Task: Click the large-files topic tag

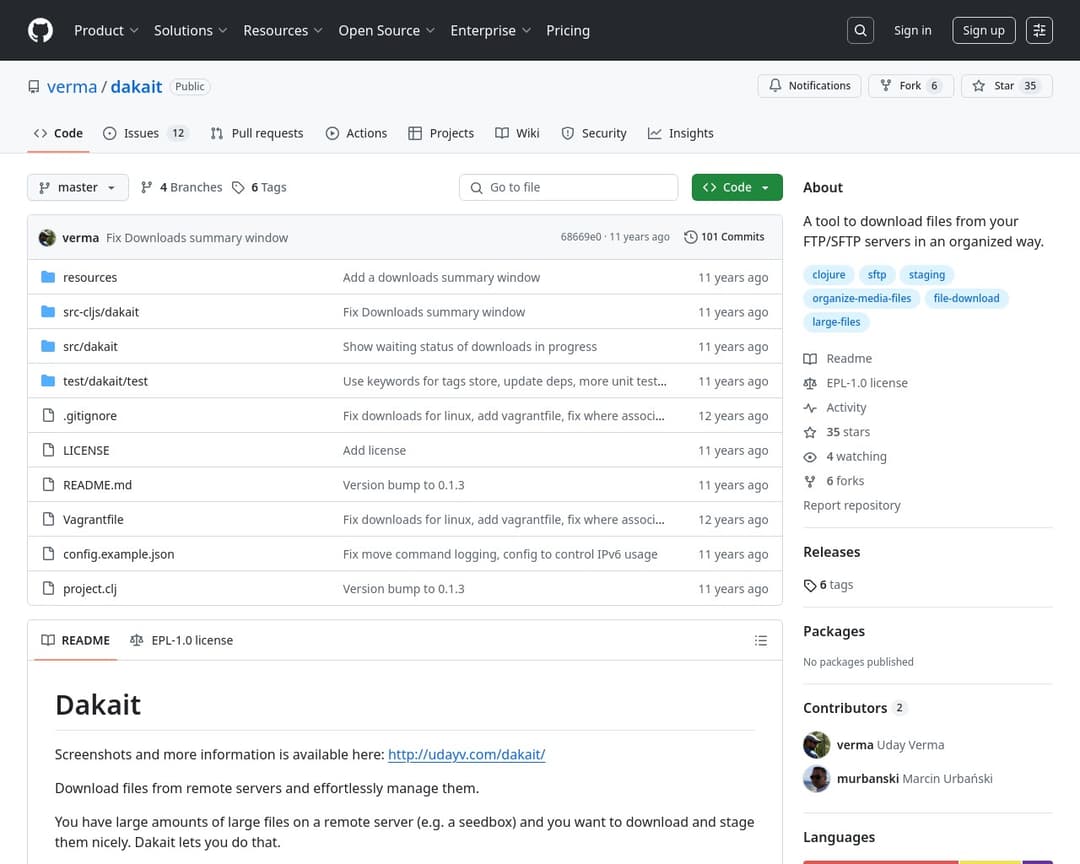Action: 836,322
